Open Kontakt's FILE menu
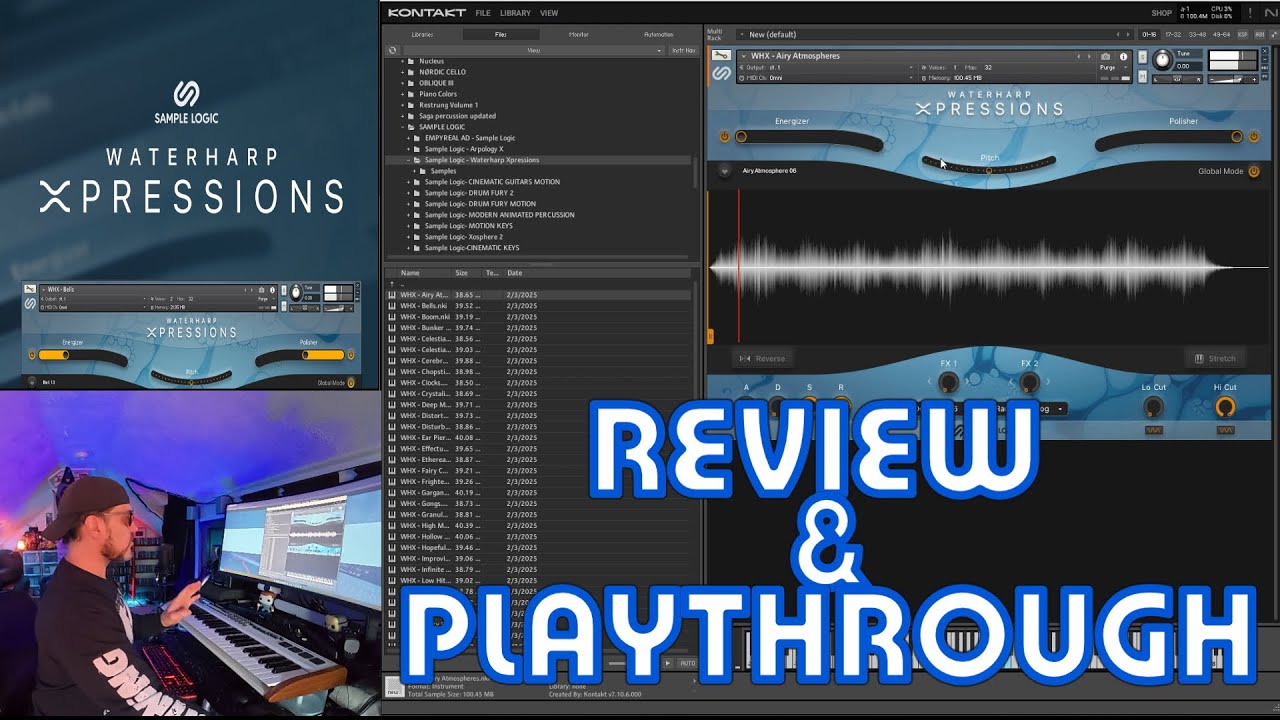 (x=483, y=13)
